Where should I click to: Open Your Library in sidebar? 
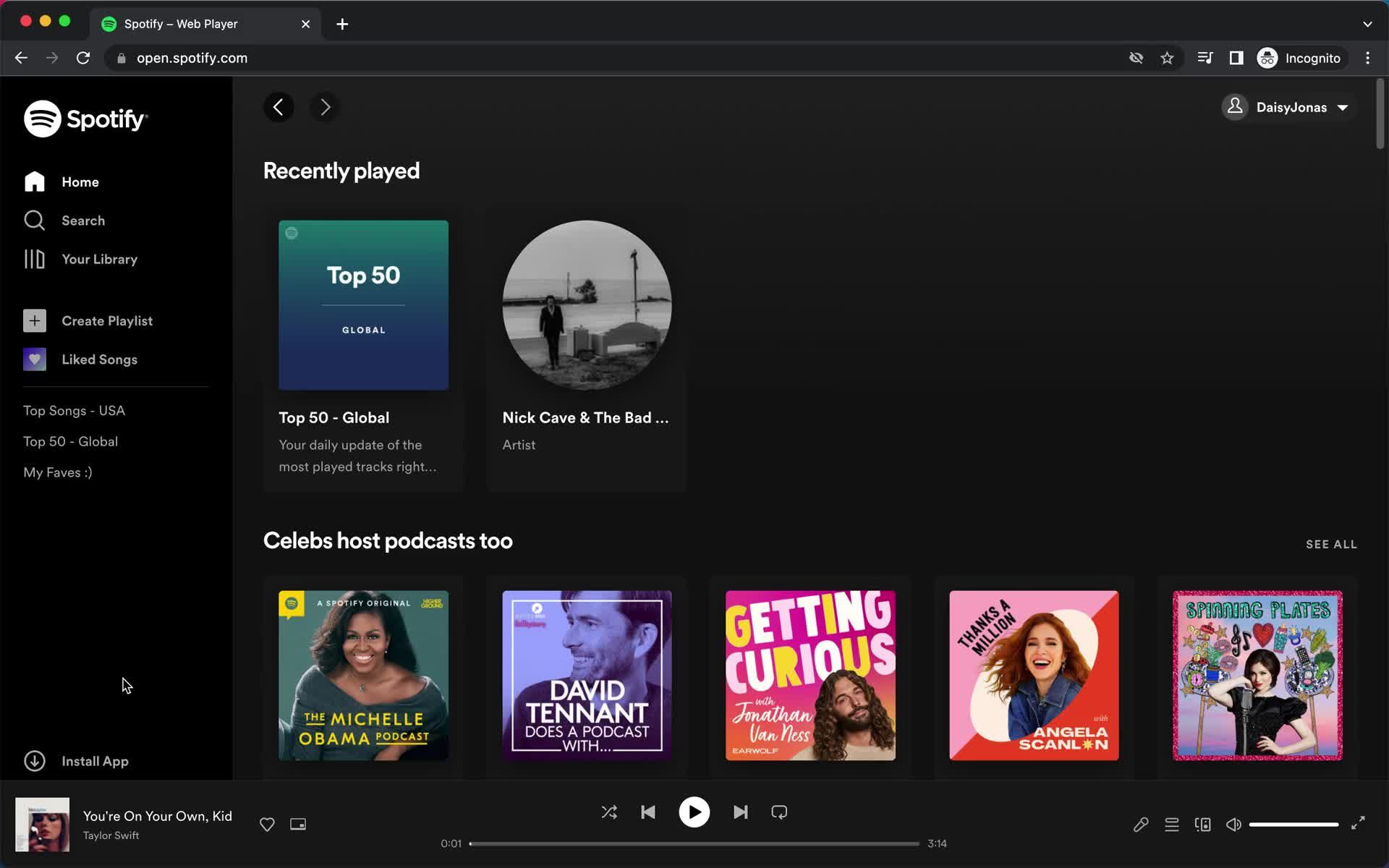pyautogui.click(x=99, y=259)
